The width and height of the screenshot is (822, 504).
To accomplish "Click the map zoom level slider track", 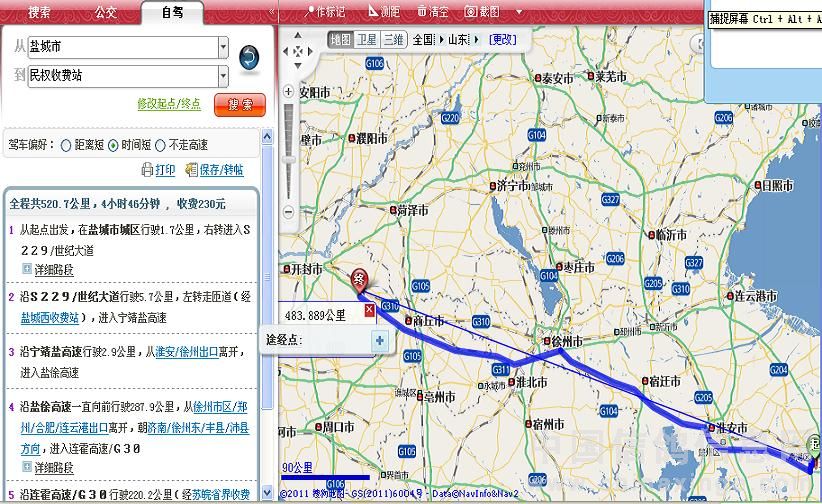I will (x=289, y=150).
